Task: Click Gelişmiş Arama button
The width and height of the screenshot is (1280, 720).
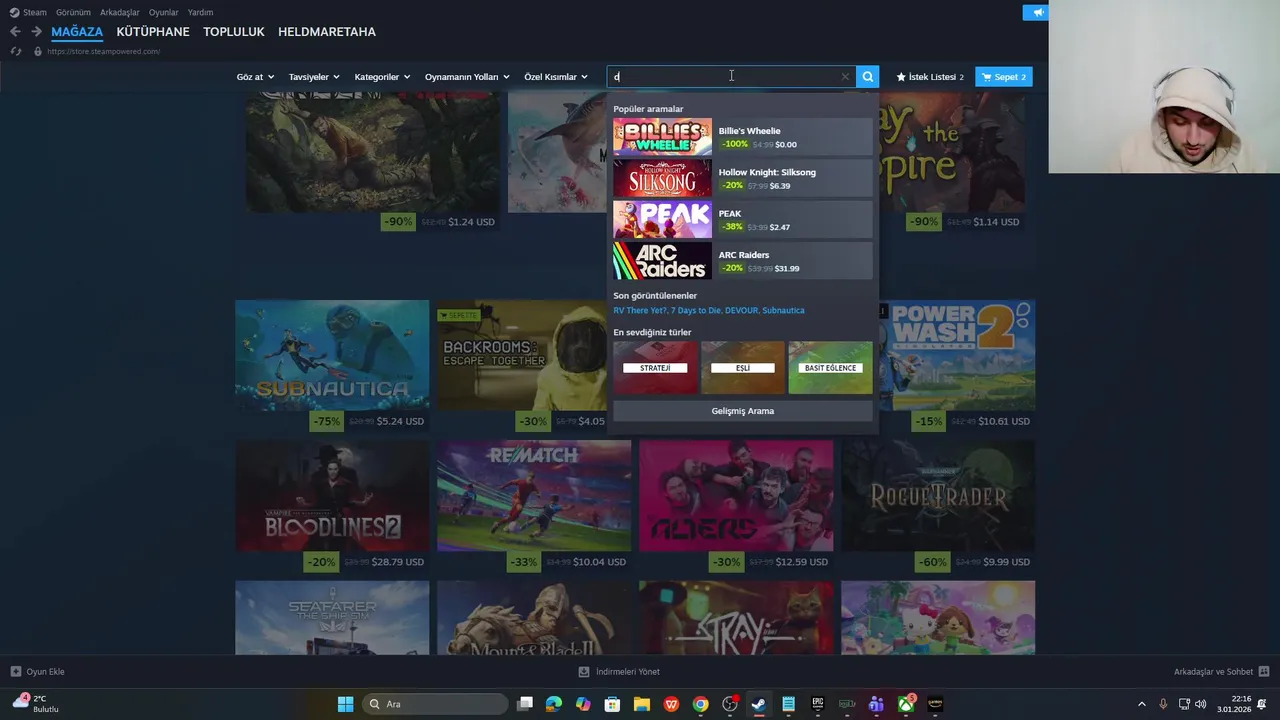Action: [743, 411]
